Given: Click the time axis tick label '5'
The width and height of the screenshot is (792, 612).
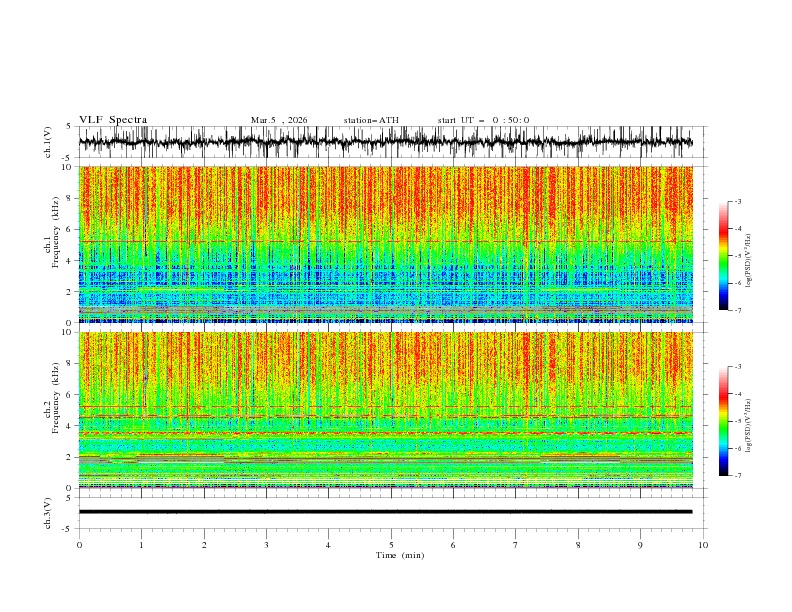Looking at the screenshot, I should (391, 545).
